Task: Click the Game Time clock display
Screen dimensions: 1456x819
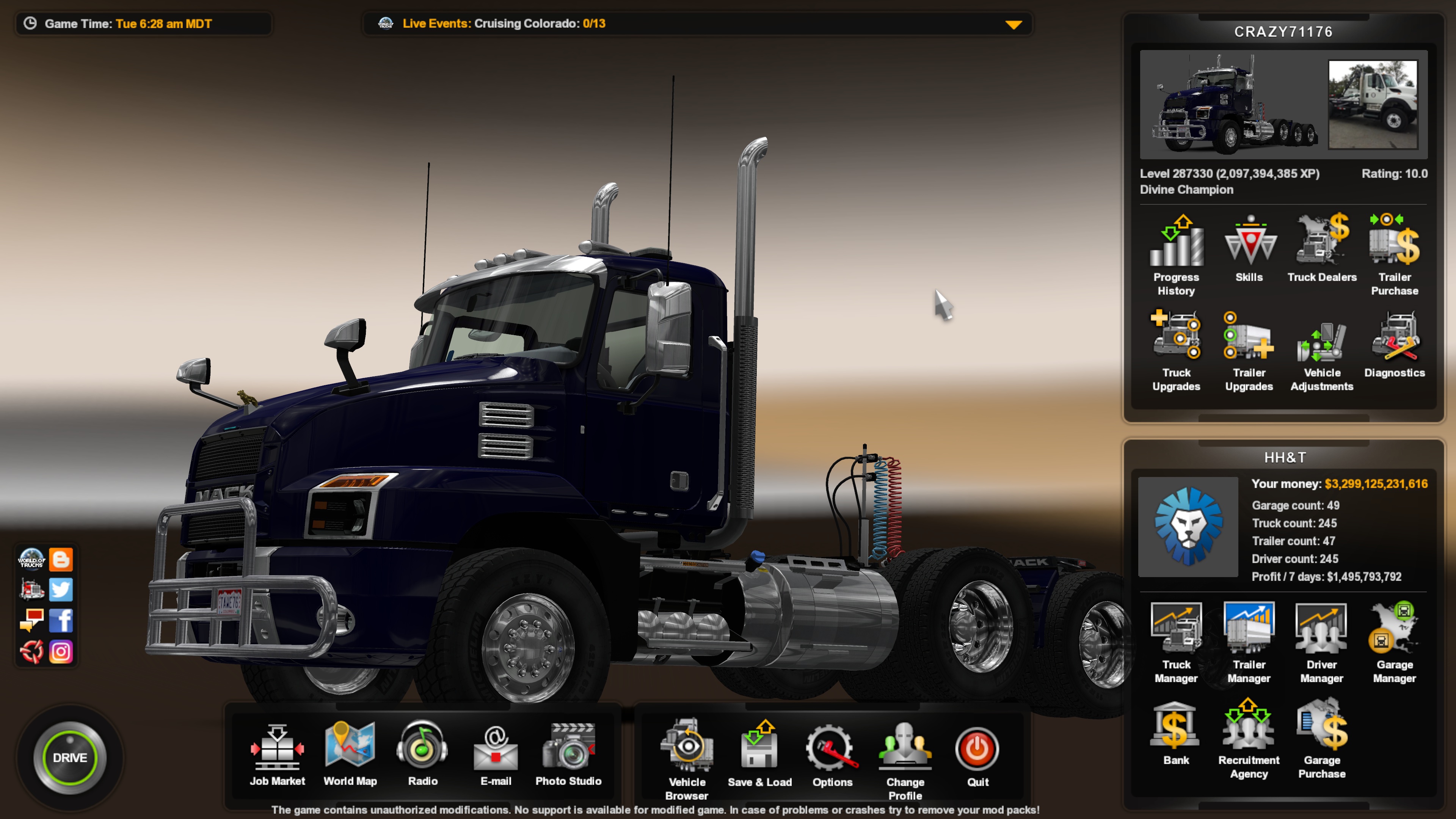Action: [x=128, y=24]
